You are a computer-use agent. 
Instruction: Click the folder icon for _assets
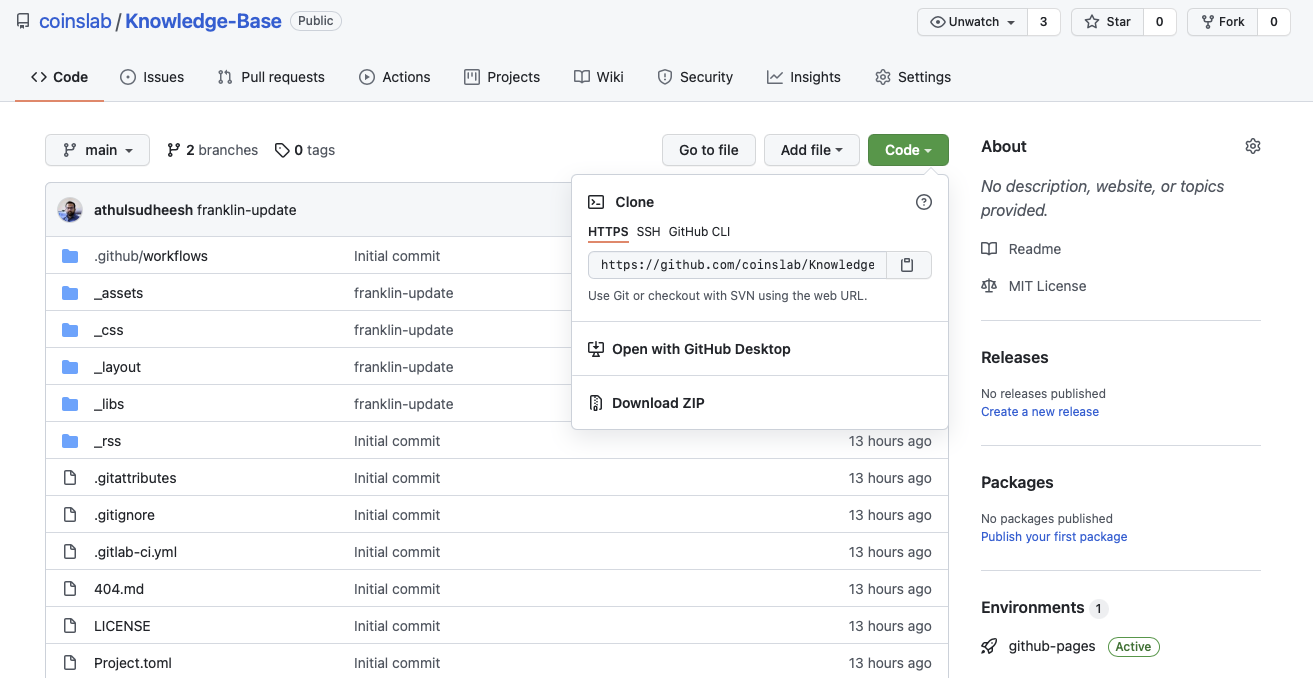click(70, 293)
